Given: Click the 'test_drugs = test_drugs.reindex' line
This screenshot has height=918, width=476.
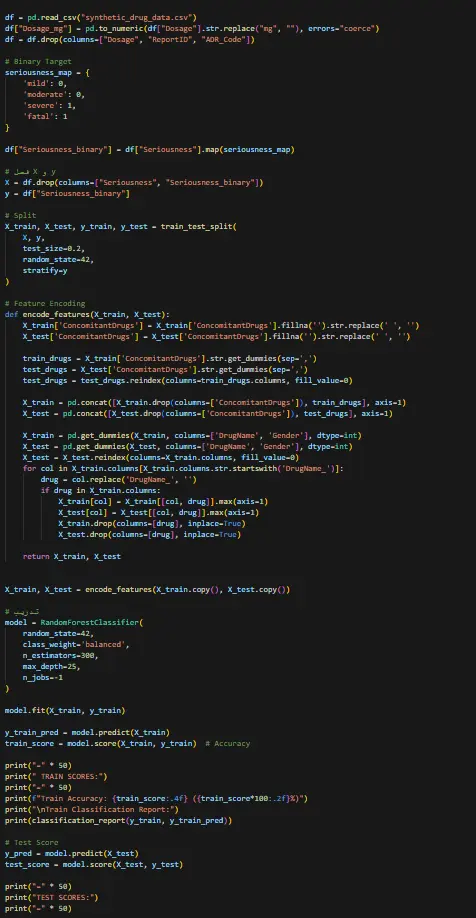Looking at the screenshot, I should (x=187, y=381).
